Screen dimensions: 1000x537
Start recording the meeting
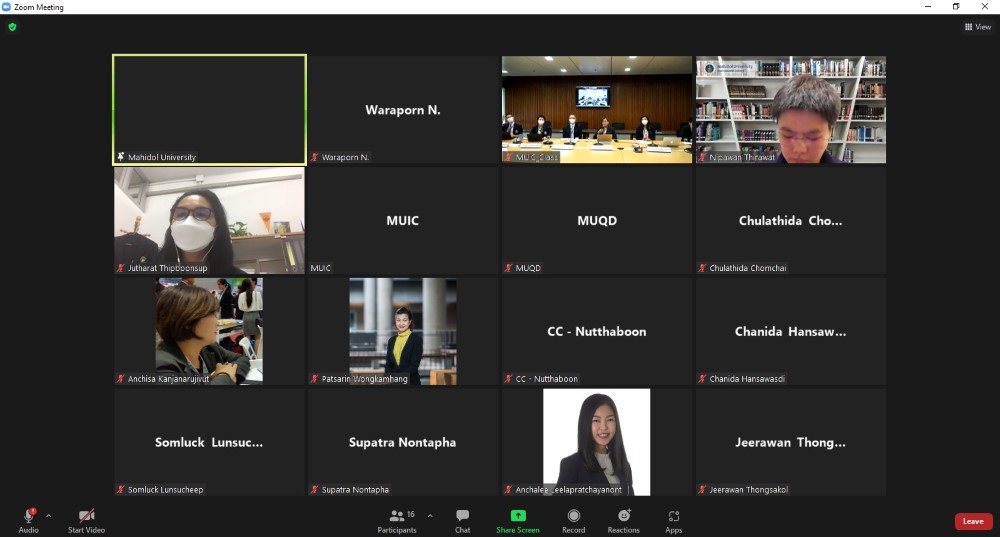574,518
